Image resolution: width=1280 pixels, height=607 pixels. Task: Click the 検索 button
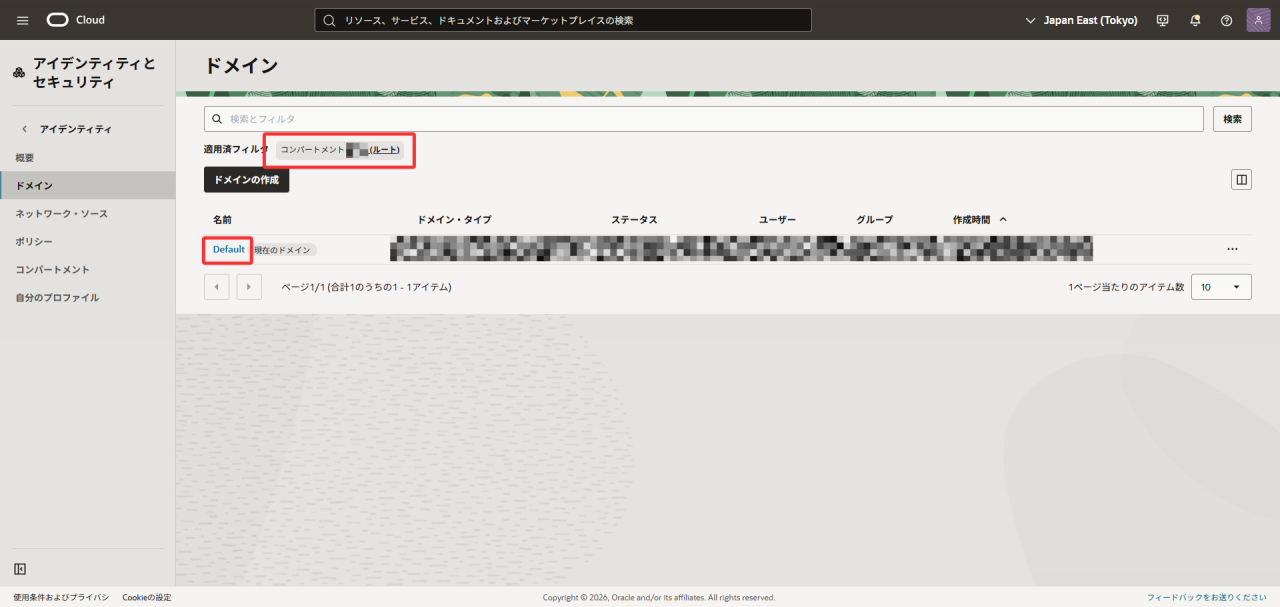[x=1232, y=119]
